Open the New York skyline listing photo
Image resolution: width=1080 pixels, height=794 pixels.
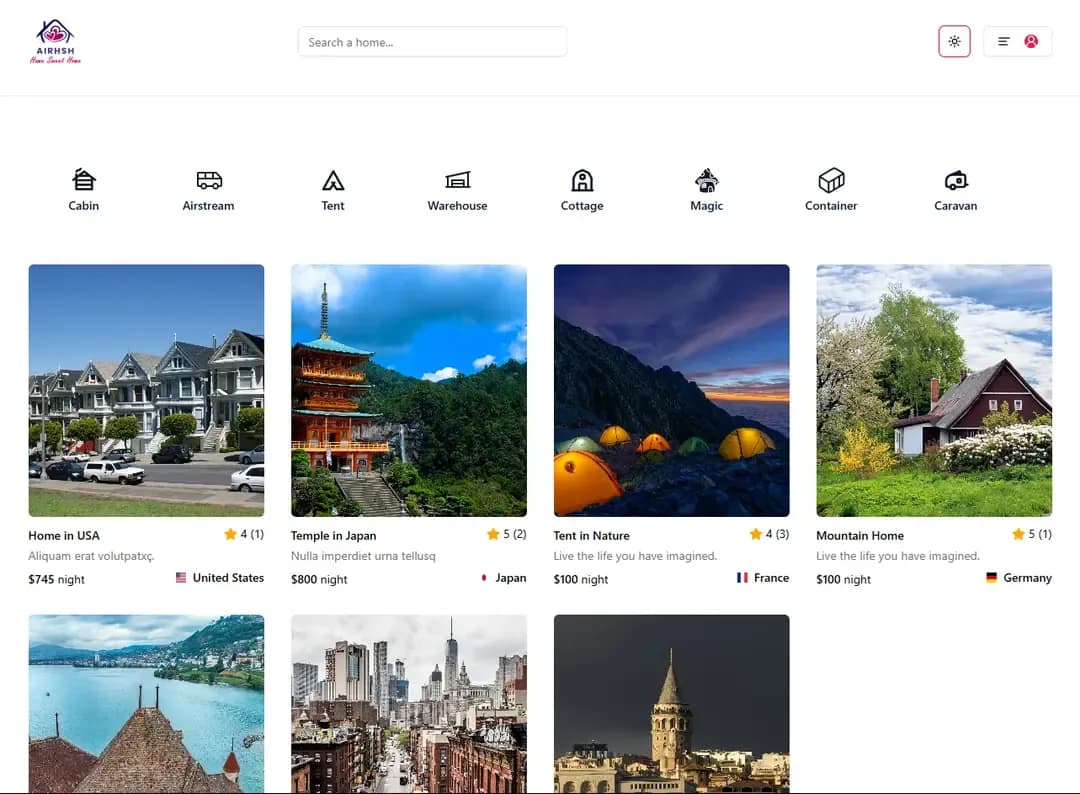[x=409, y=704]
